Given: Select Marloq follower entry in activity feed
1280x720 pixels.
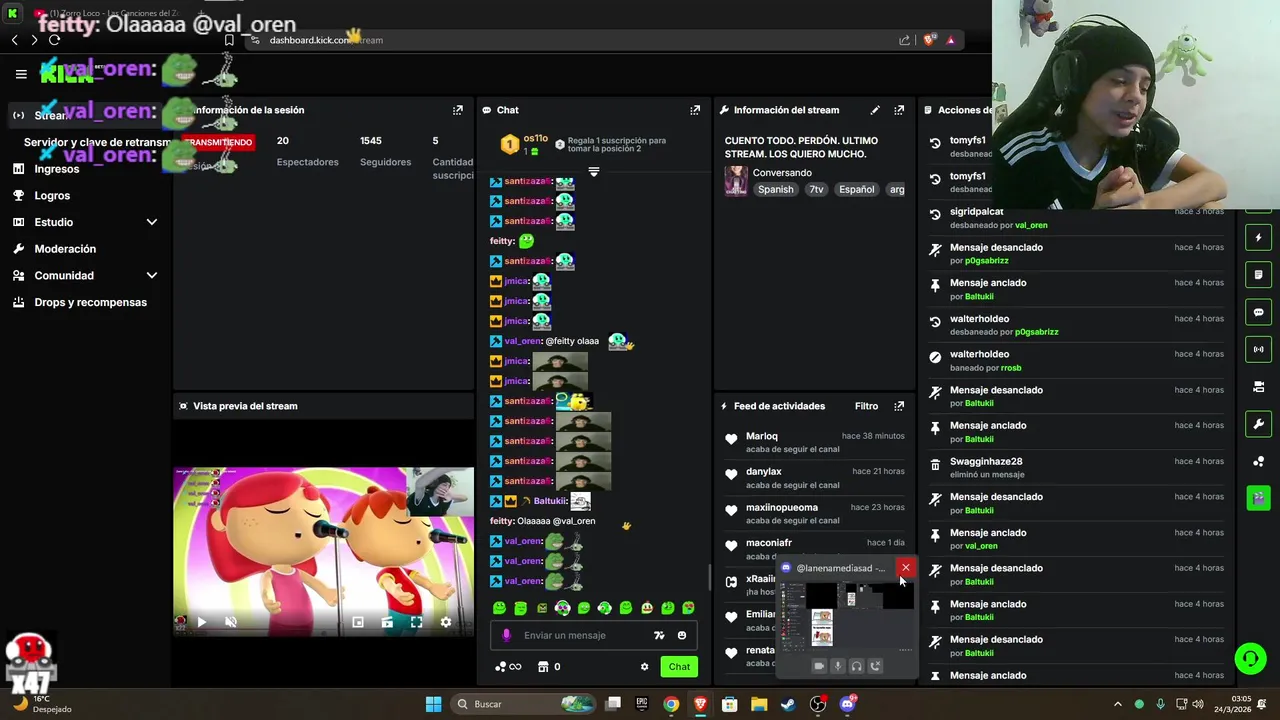Looking at the screenshot, I should click(x=816, y=442).
